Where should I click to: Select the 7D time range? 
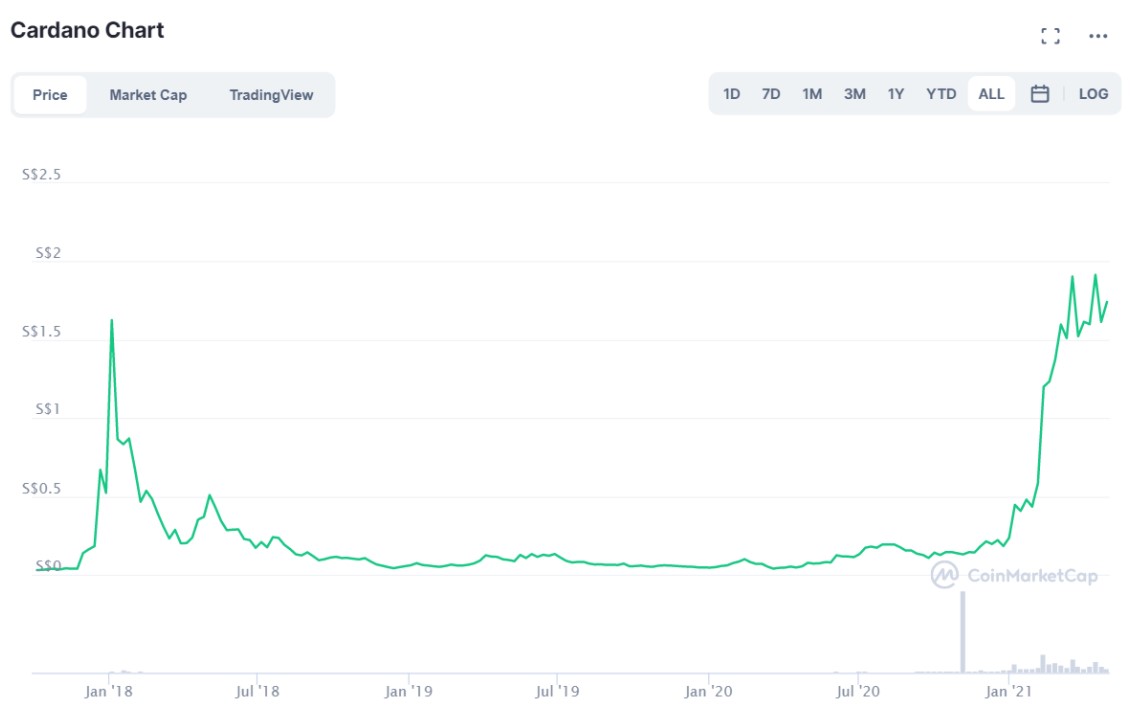coord(771,94)
